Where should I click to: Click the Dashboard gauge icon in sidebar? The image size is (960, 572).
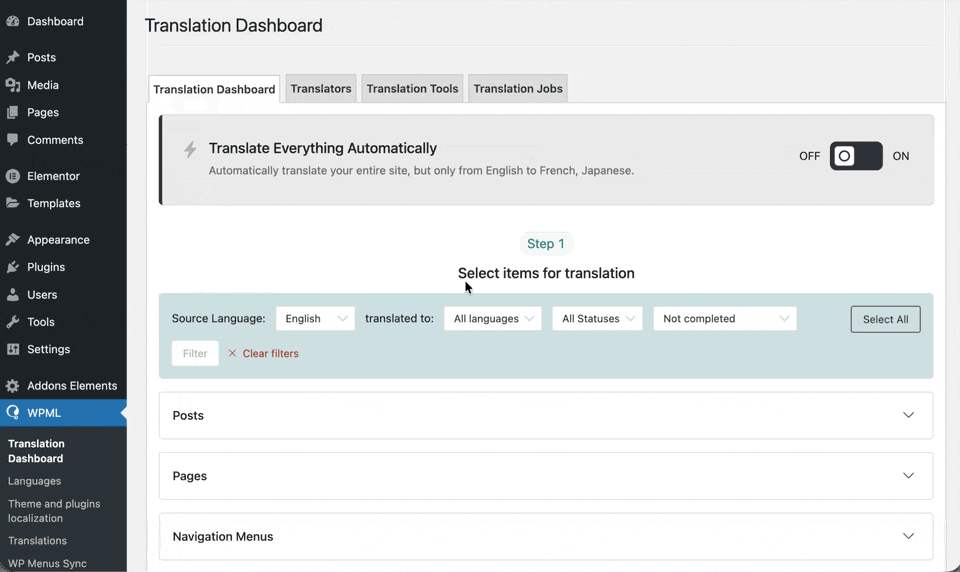click(12, 21)
